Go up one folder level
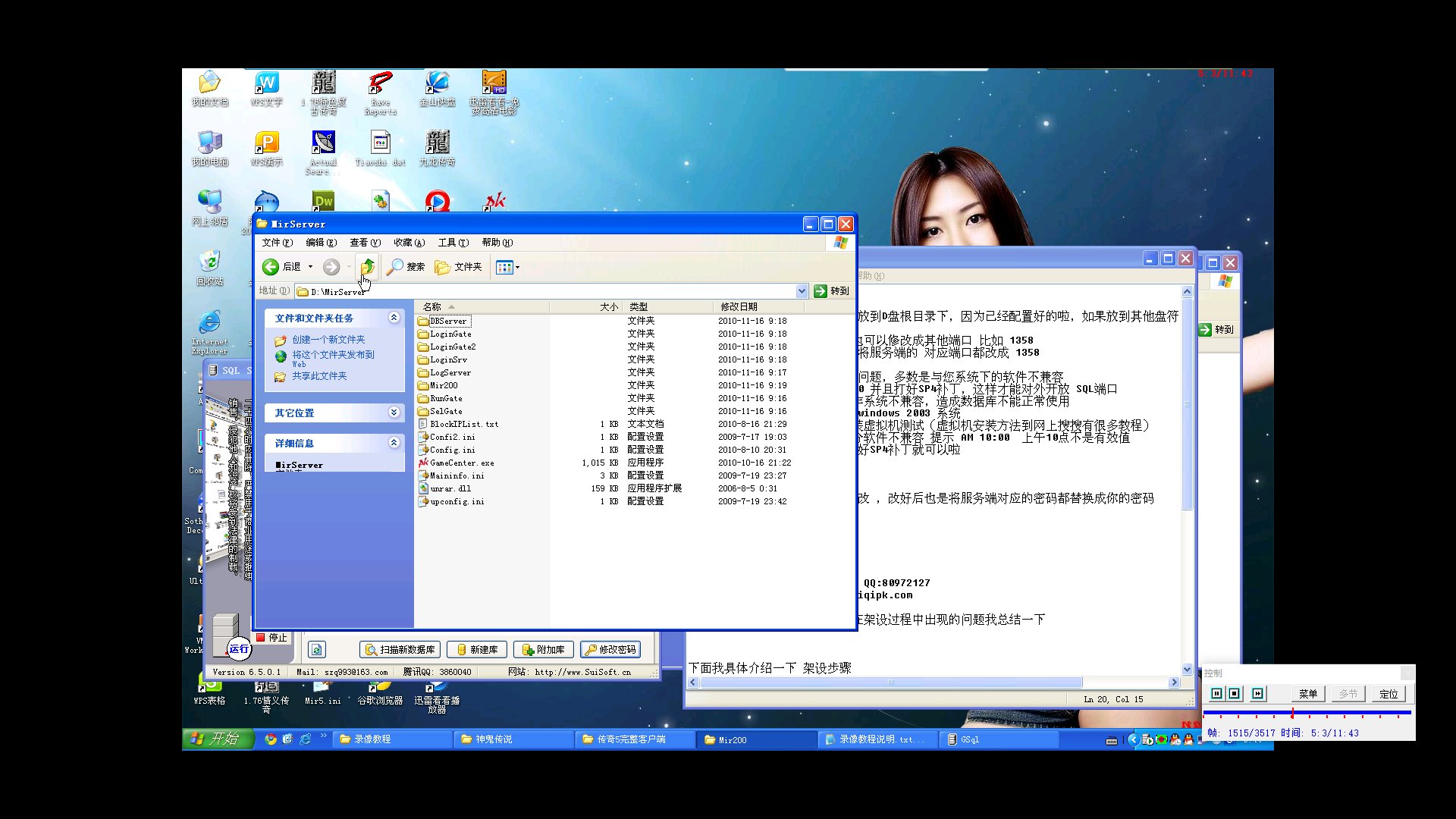 pos(368,267)
